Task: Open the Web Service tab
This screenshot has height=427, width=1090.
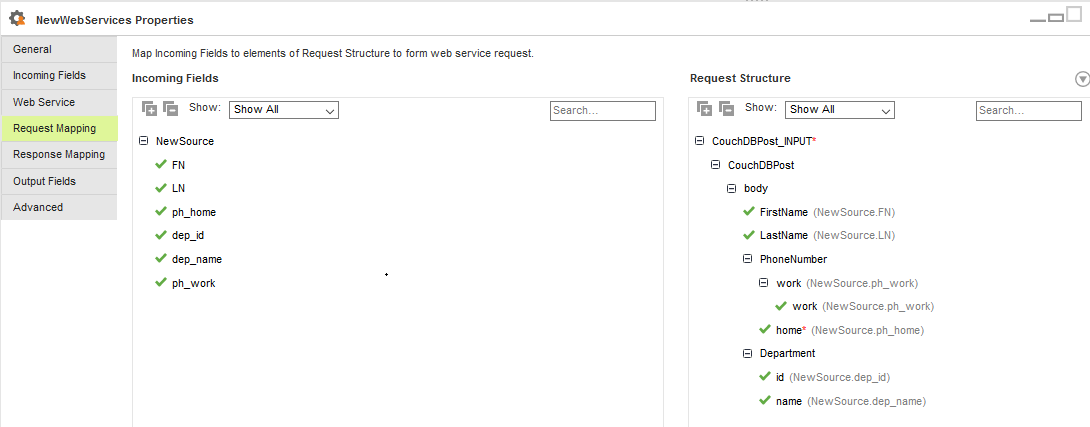Action: [59, 102]
